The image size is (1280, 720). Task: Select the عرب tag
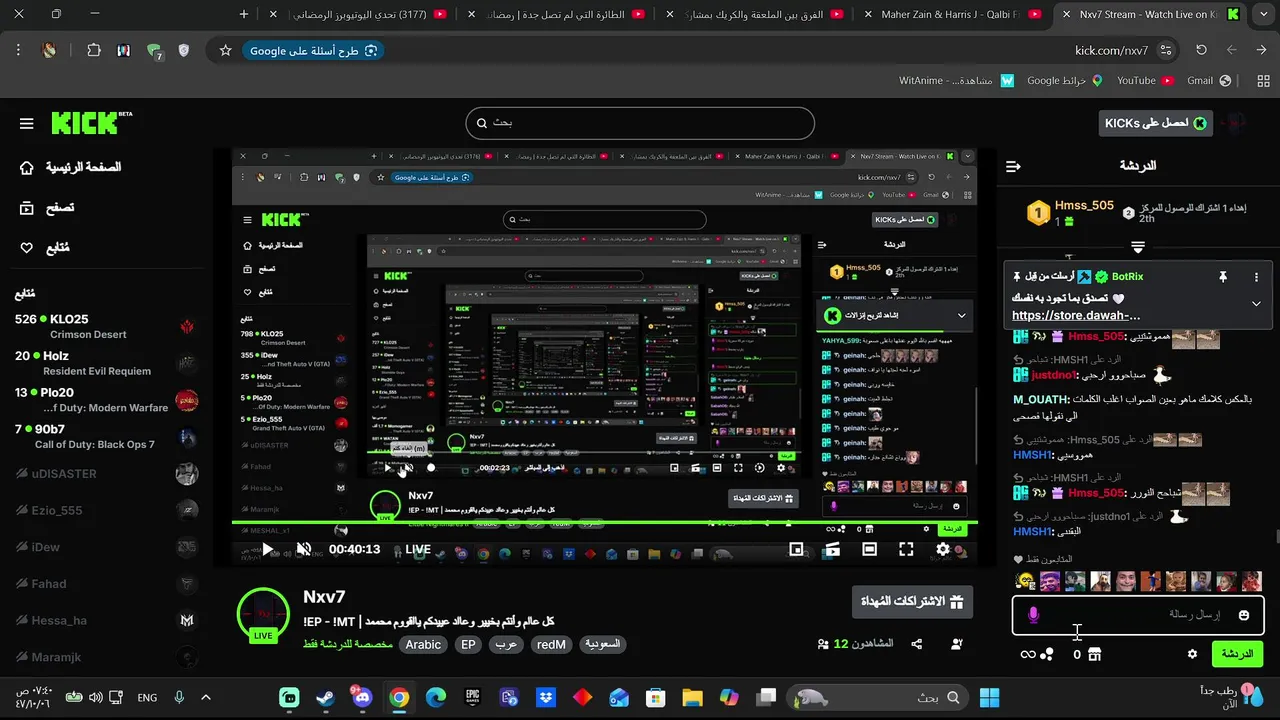click(506, 645)
